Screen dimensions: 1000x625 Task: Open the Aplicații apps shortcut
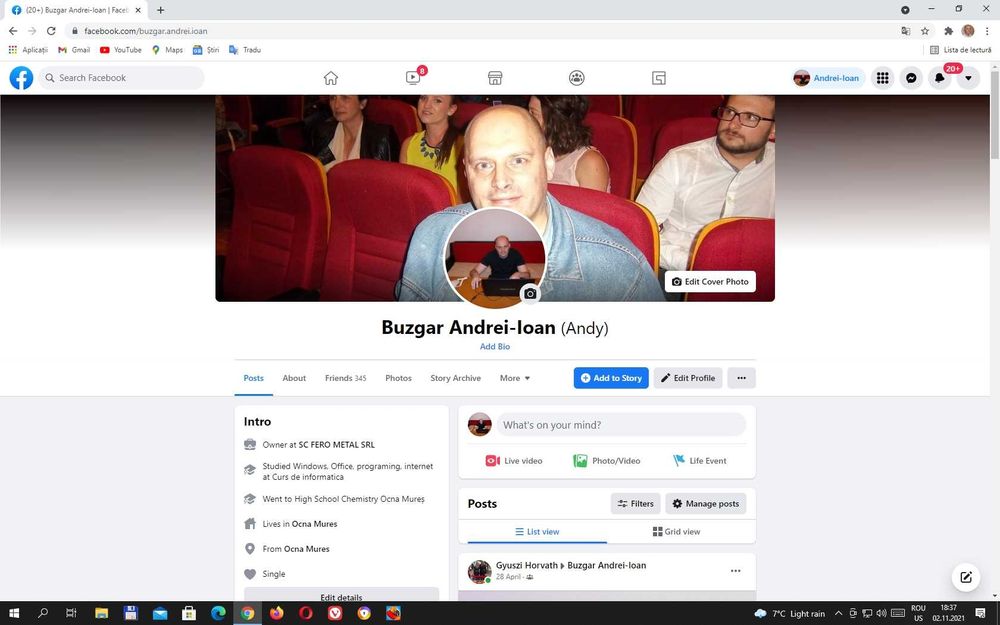click(28, 50)
